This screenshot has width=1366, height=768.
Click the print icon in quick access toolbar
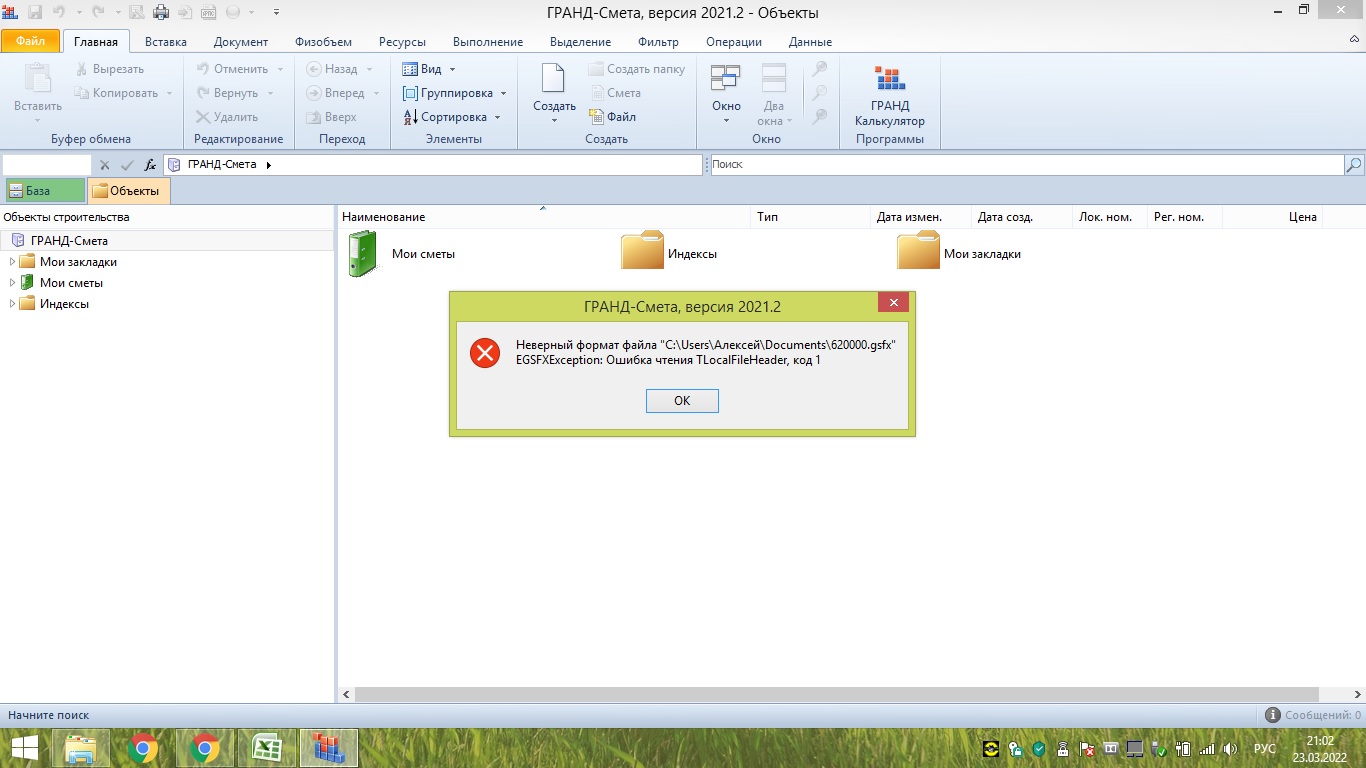pyautogui.click(x=160, y=12)
